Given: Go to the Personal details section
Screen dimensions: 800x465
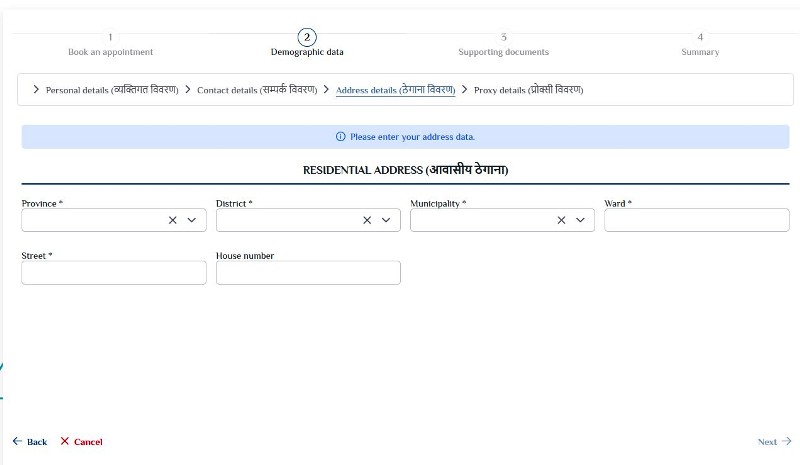Looking at the screenshot, I should (112, 90).
